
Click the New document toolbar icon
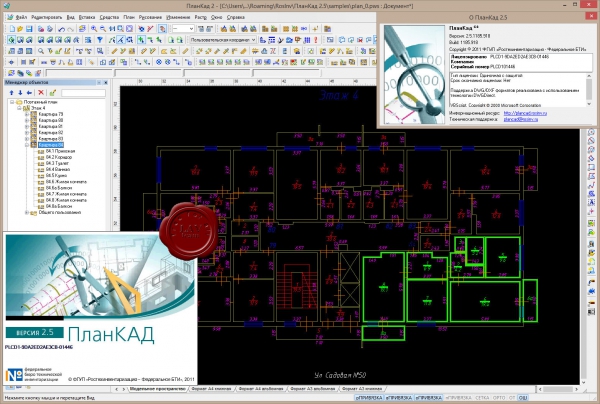12,29
